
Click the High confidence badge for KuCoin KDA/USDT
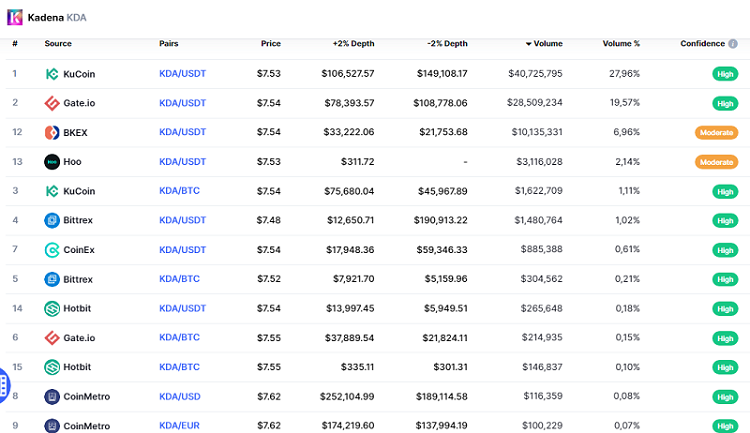click(724, 74)
